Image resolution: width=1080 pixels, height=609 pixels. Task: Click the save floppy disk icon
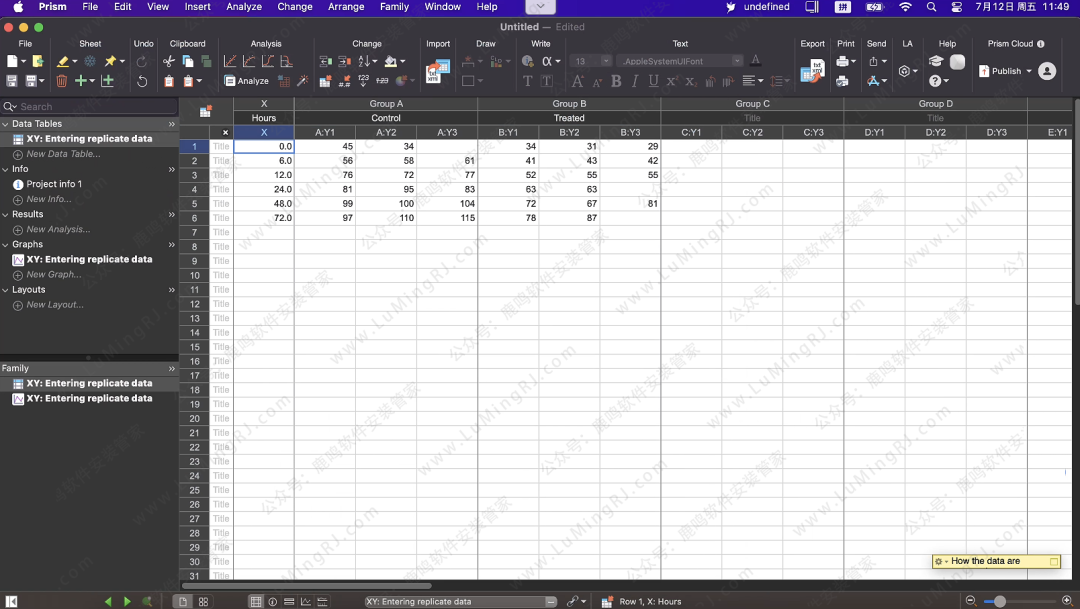pos(12,81)
